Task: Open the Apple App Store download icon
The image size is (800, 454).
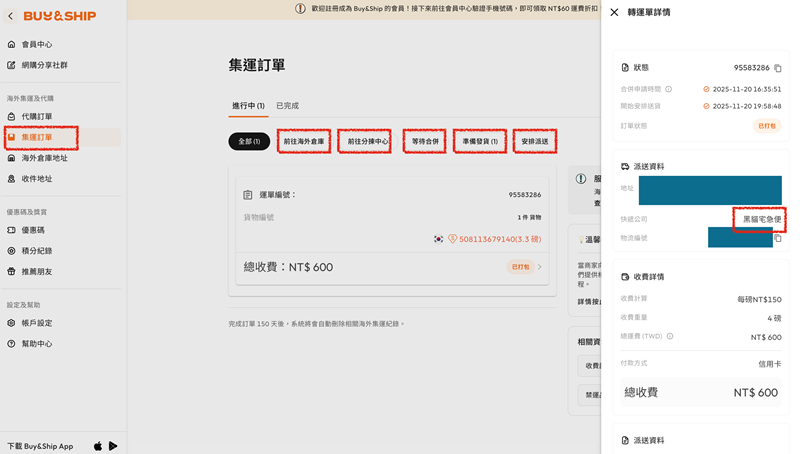Action: coord(98,446)
